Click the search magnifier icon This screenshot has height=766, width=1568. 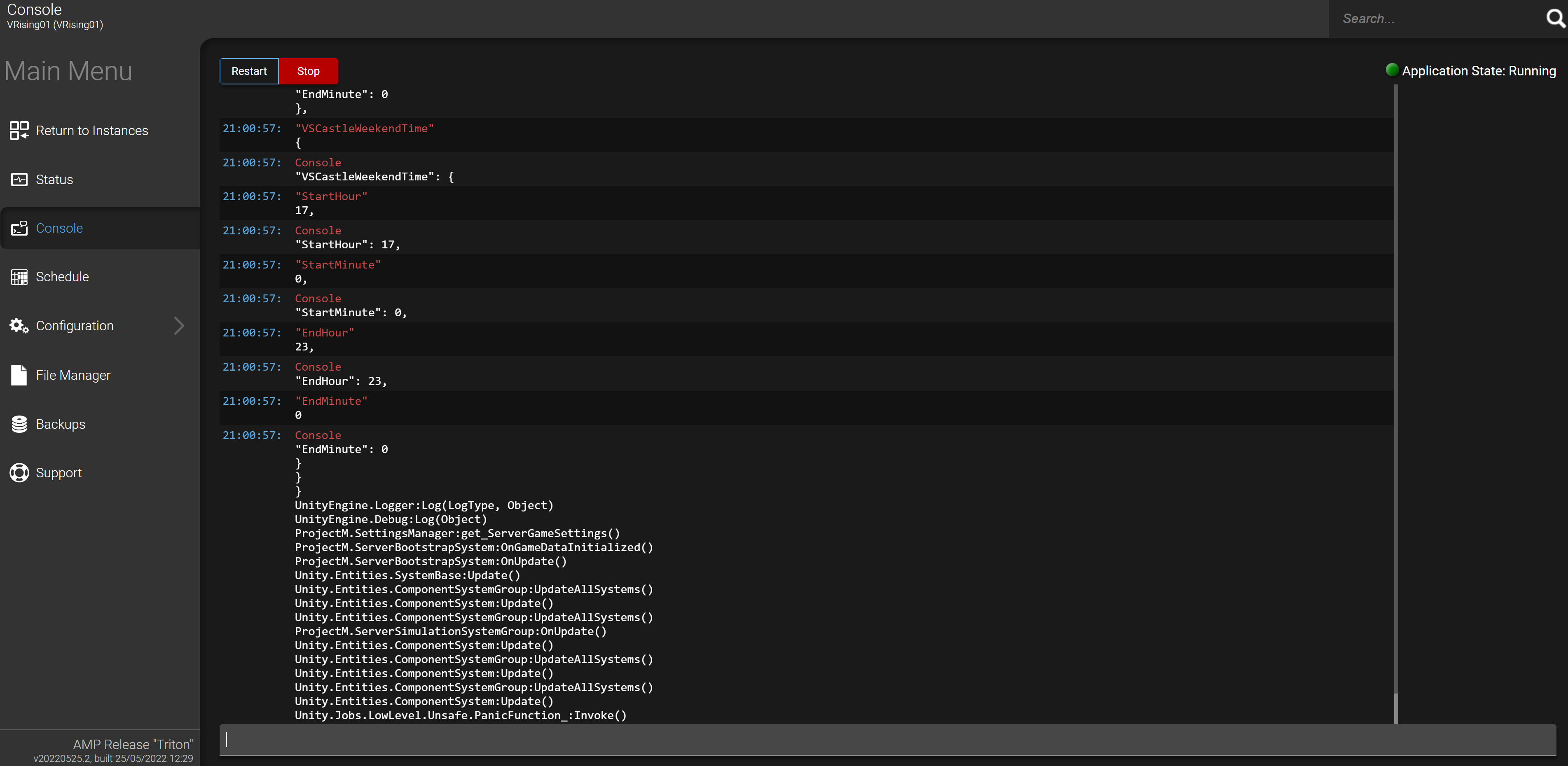point(1555,18)
